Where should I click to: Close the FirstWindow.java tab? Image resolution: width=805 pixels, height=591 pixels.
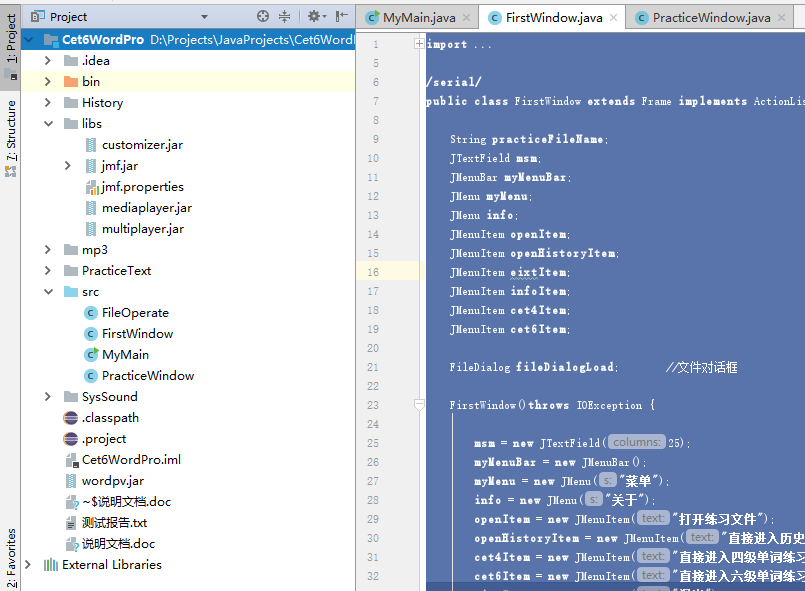coord(613,17)
